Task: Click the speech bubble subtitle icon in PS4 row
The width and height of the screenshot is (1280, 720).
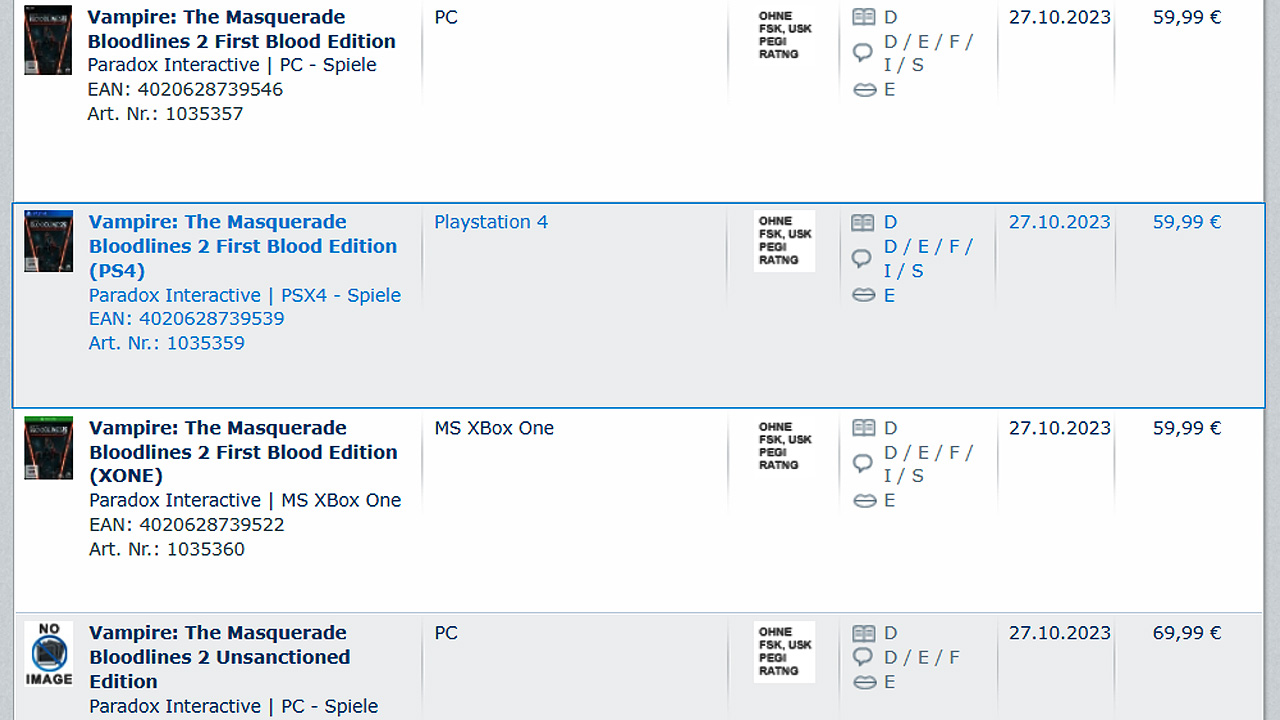Action: (863, 258)
